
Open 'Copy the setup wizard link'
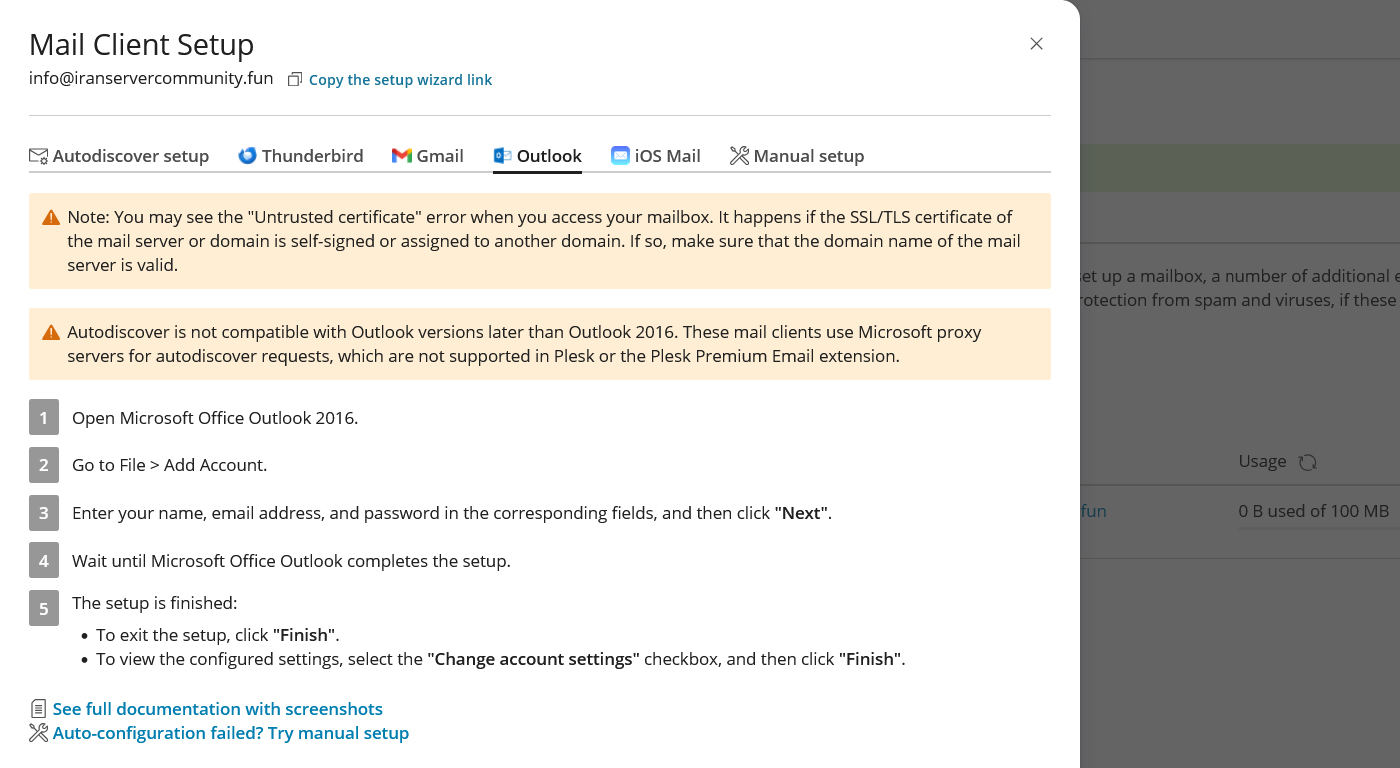(x=400, y=79)
